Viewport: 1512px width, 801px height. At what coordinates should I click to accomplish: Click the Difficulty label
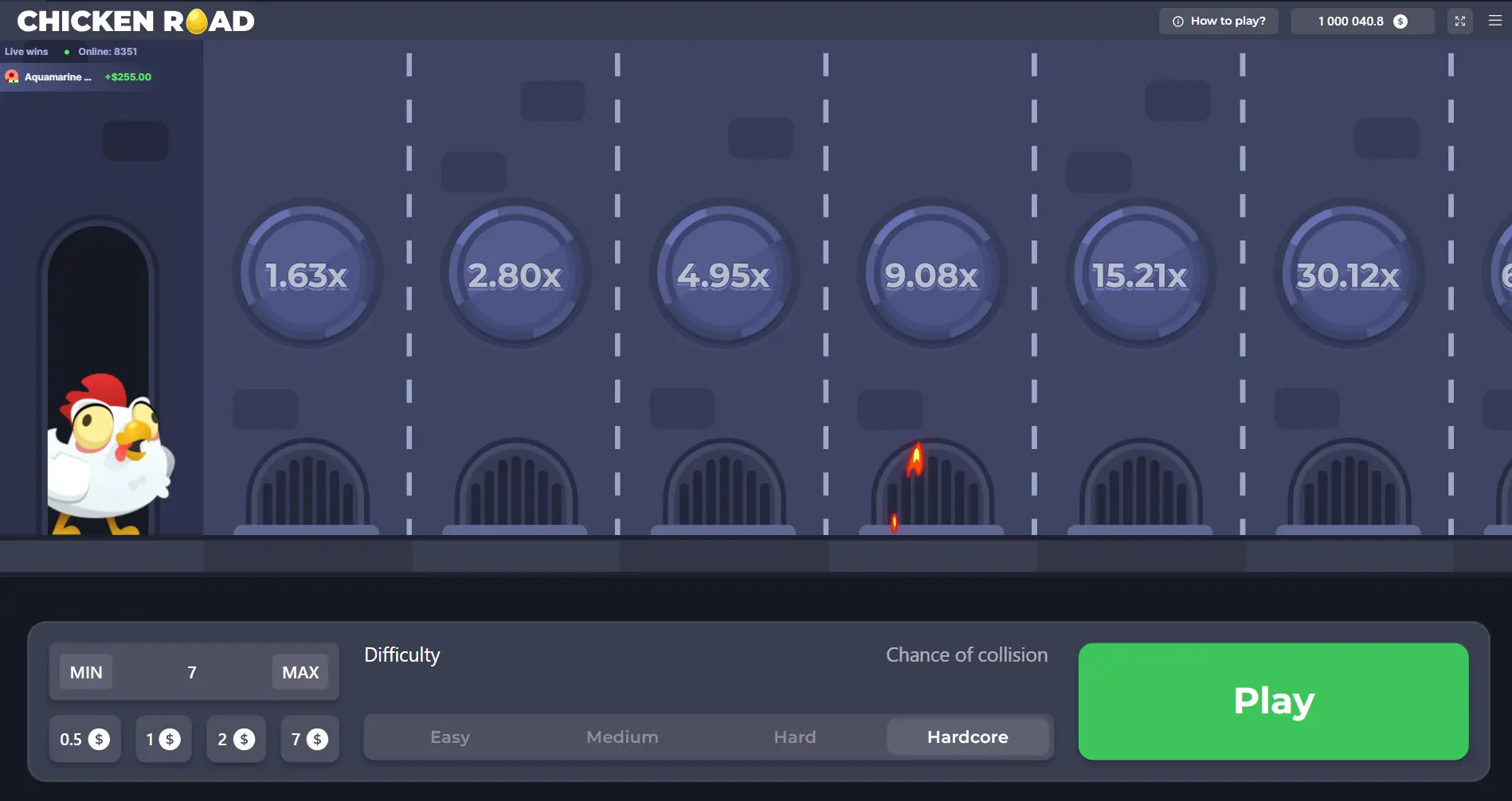point(402,655)
